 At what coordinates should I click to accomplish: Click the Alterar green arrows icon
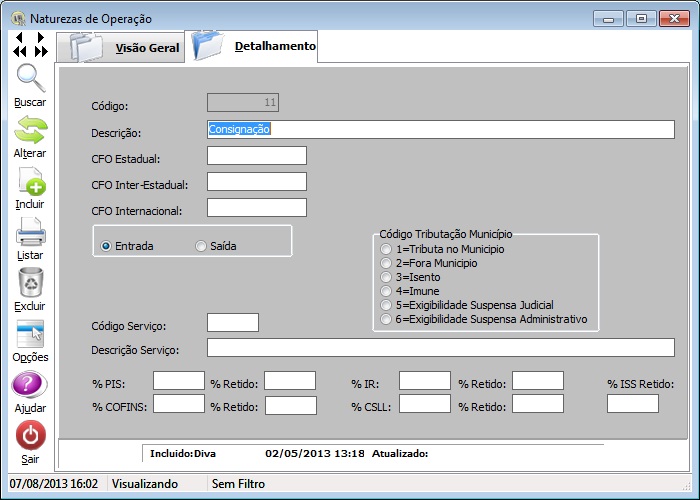tap(29, 131)
